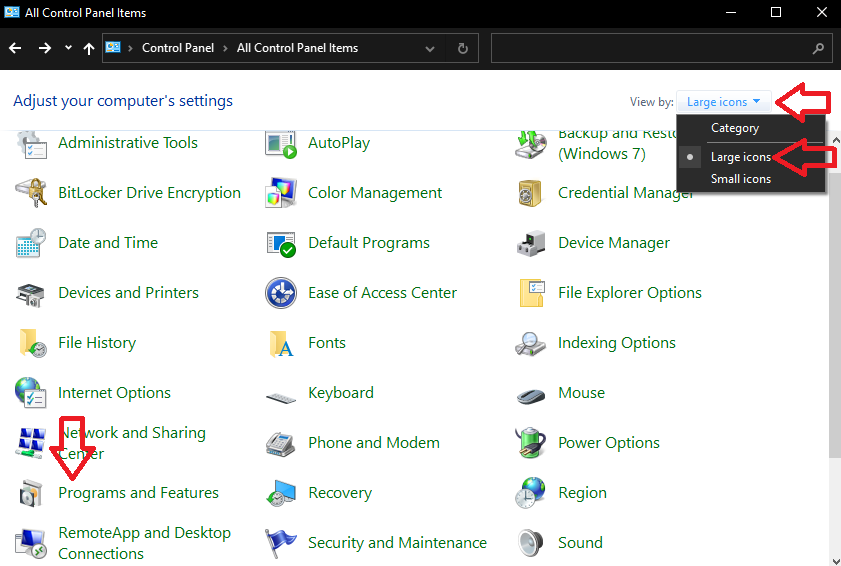Click the Device Manager icon

(531, 243)
